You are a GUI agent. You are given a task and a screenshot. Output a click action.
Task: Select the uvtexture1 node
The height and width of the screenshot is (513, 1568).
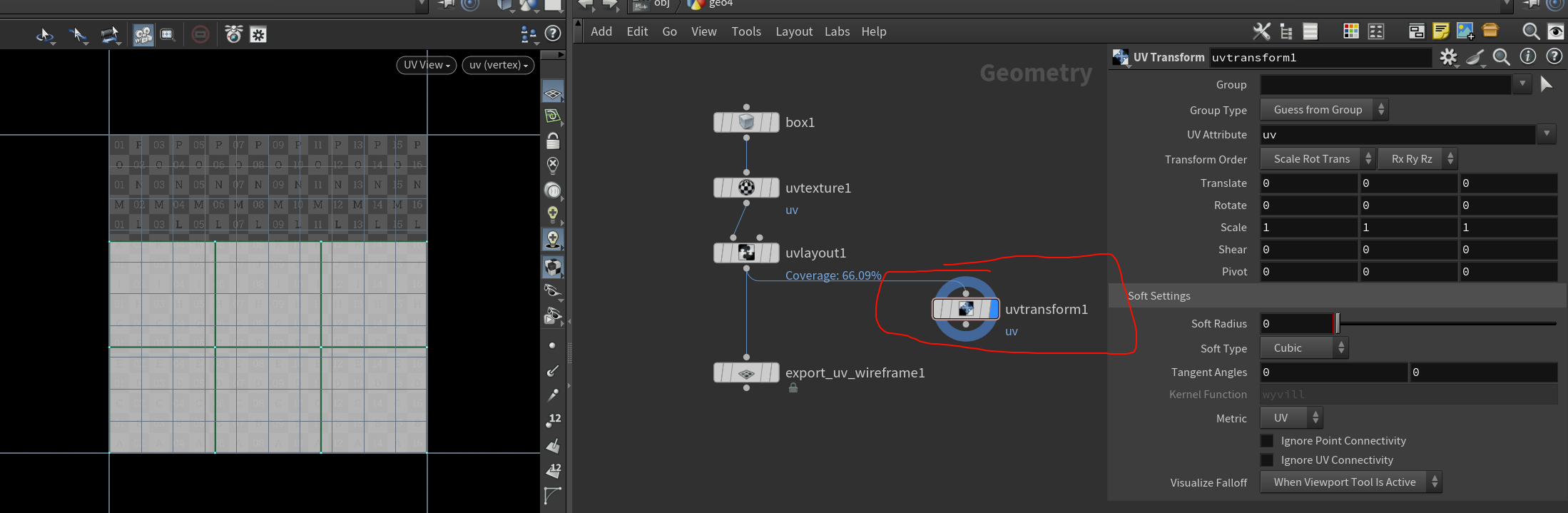[x=746, y=188]
